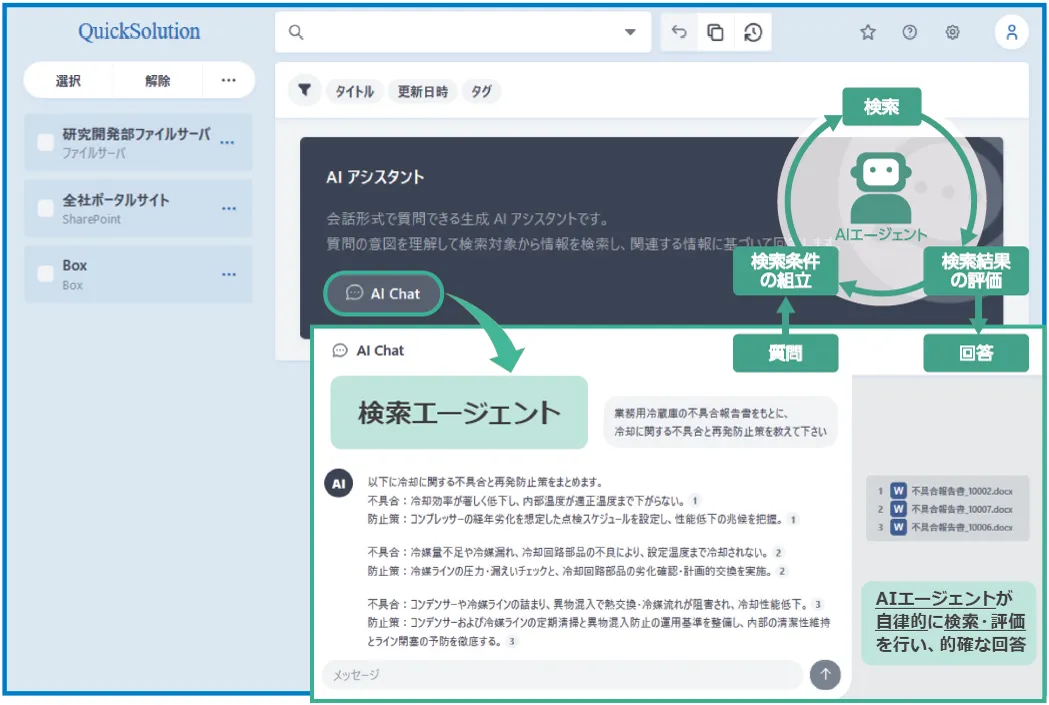1049x705 pixels.
Task: Launch the AI Chat assistant button
Action: (382, 293)
